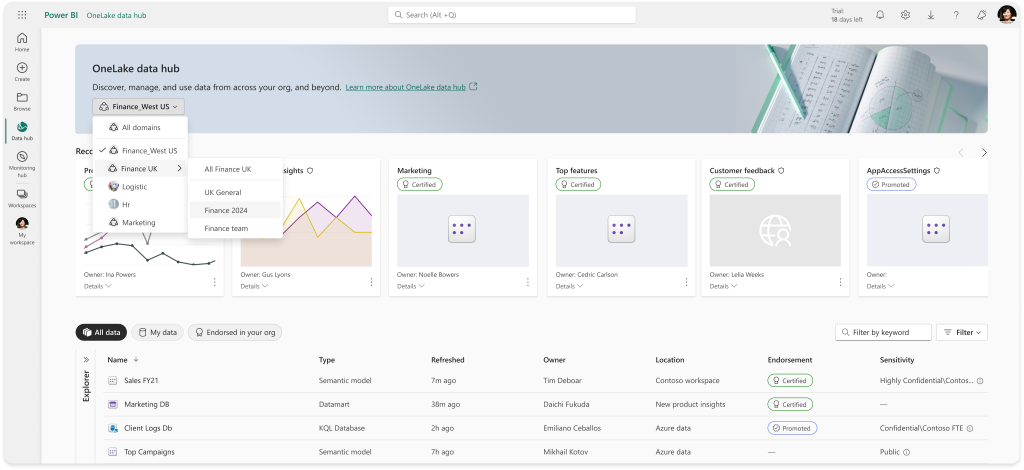Click Marketing DB datamart icon
This screenshot has height=470, width=1024.
(112, 404)
